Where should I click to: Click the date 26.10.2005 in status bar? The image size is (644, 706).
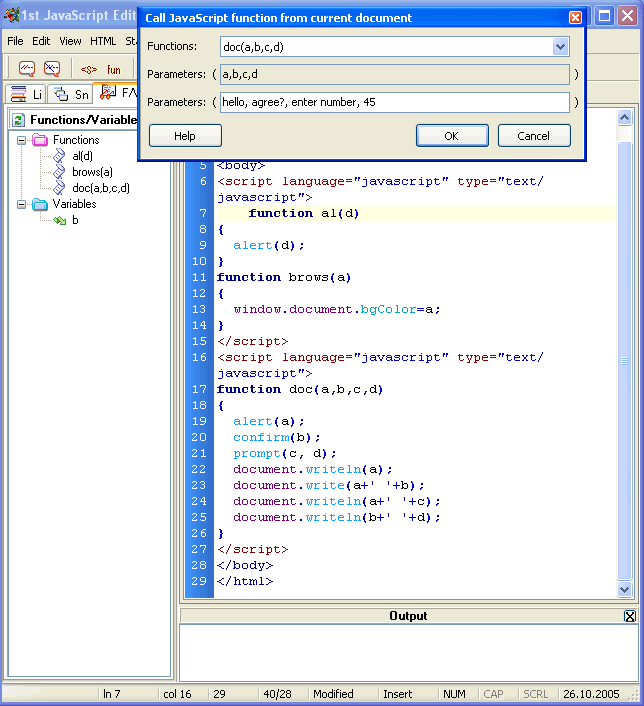click(591, 694)
